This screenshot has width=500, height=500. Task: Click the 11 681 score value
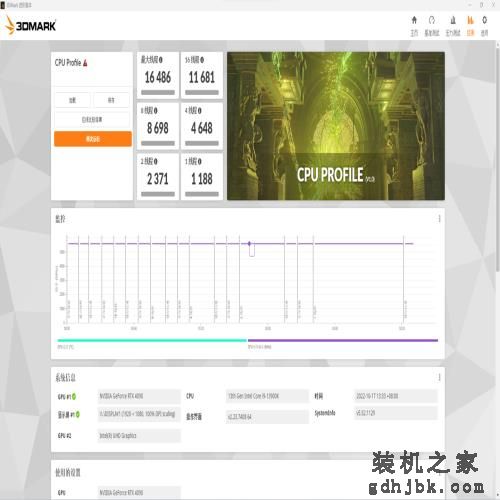click(x=202, y=77)
